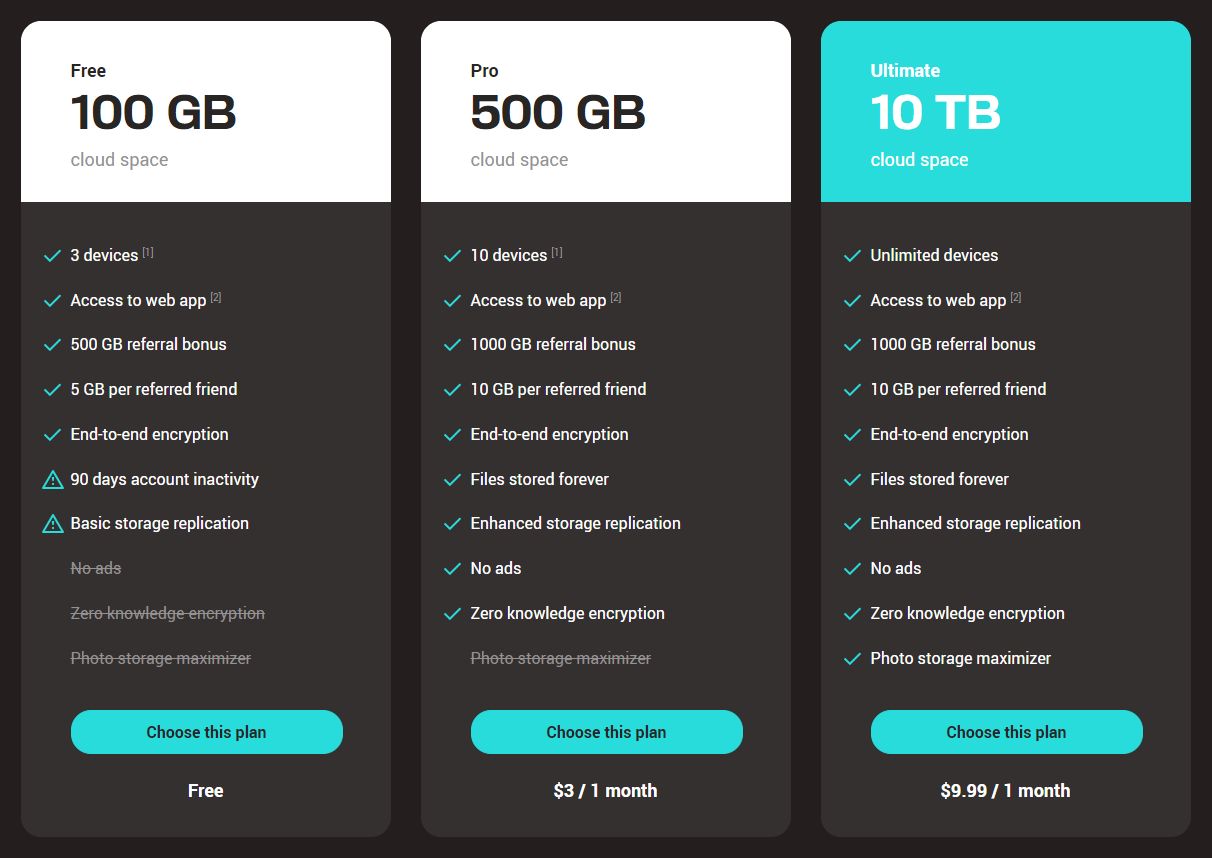1212x858 pixels.
Task: Click the Pro plan No ads checkmark
Action: [x=452, y=569]
